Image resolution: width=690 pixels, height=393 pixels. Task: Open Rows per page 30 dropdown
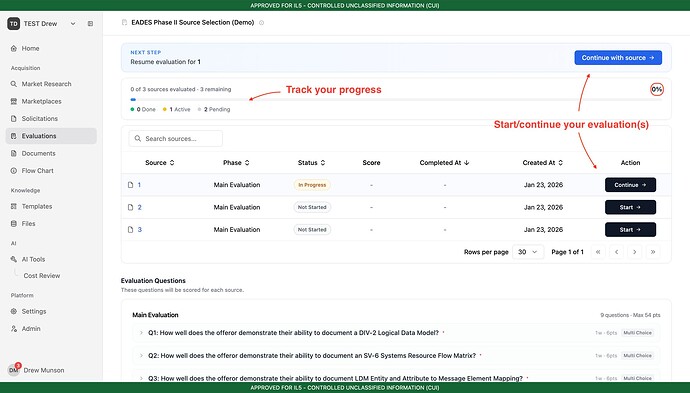[x=528, y=252]
